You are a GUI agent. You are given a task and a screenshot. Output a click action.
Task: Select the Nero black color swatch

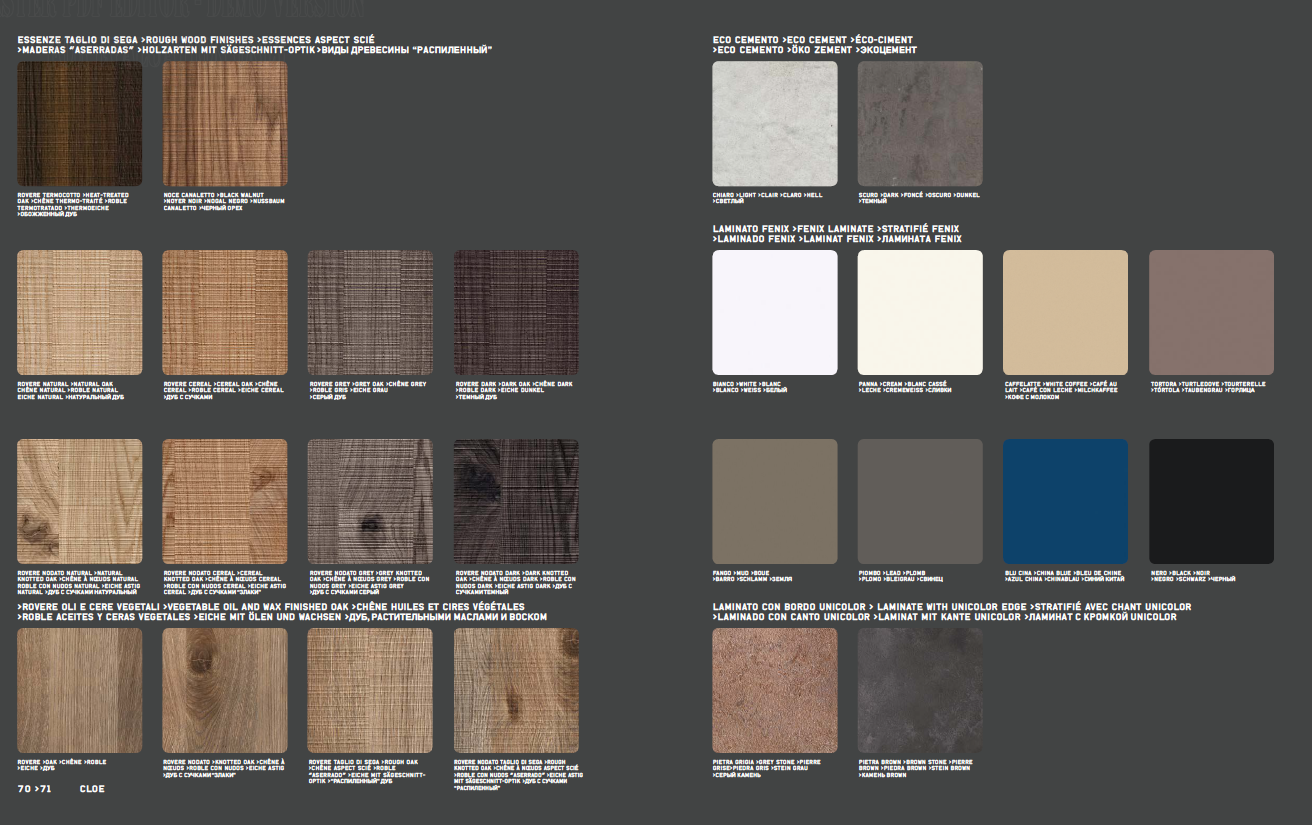pos(1211,501)
